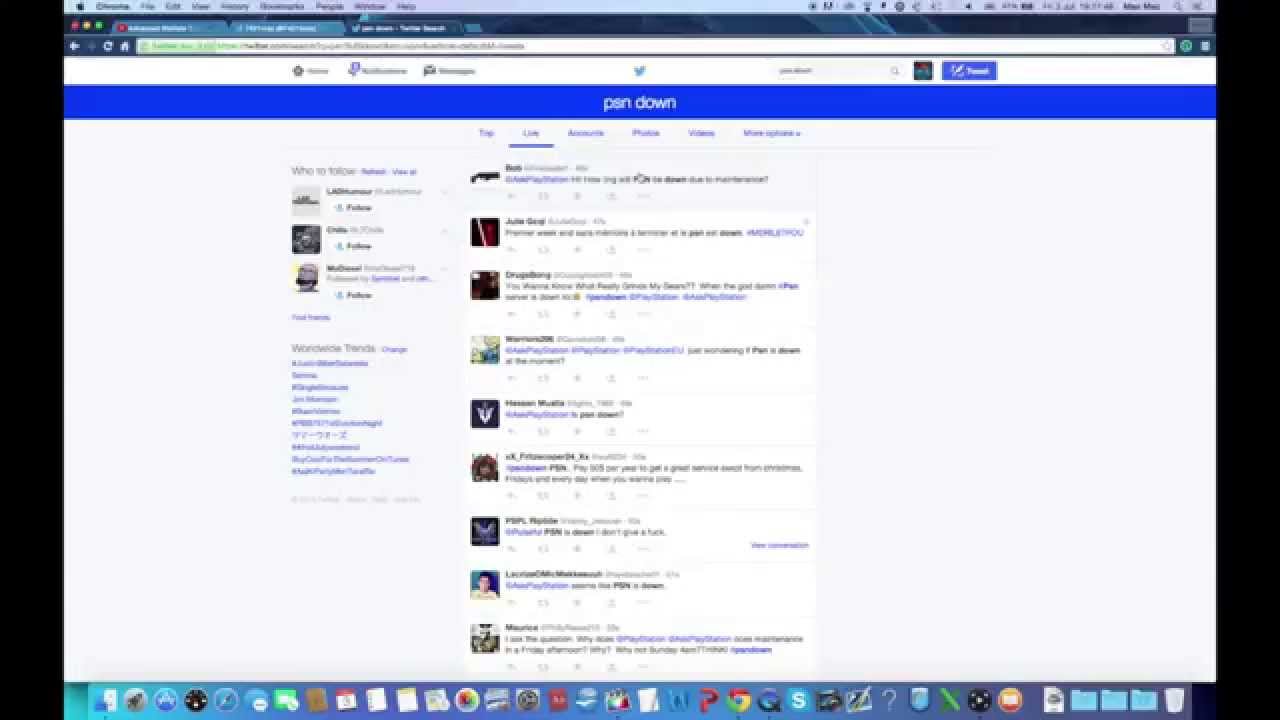
Task: Dismiss the Chills follow suggestion
Action: [x=446, y=230]
